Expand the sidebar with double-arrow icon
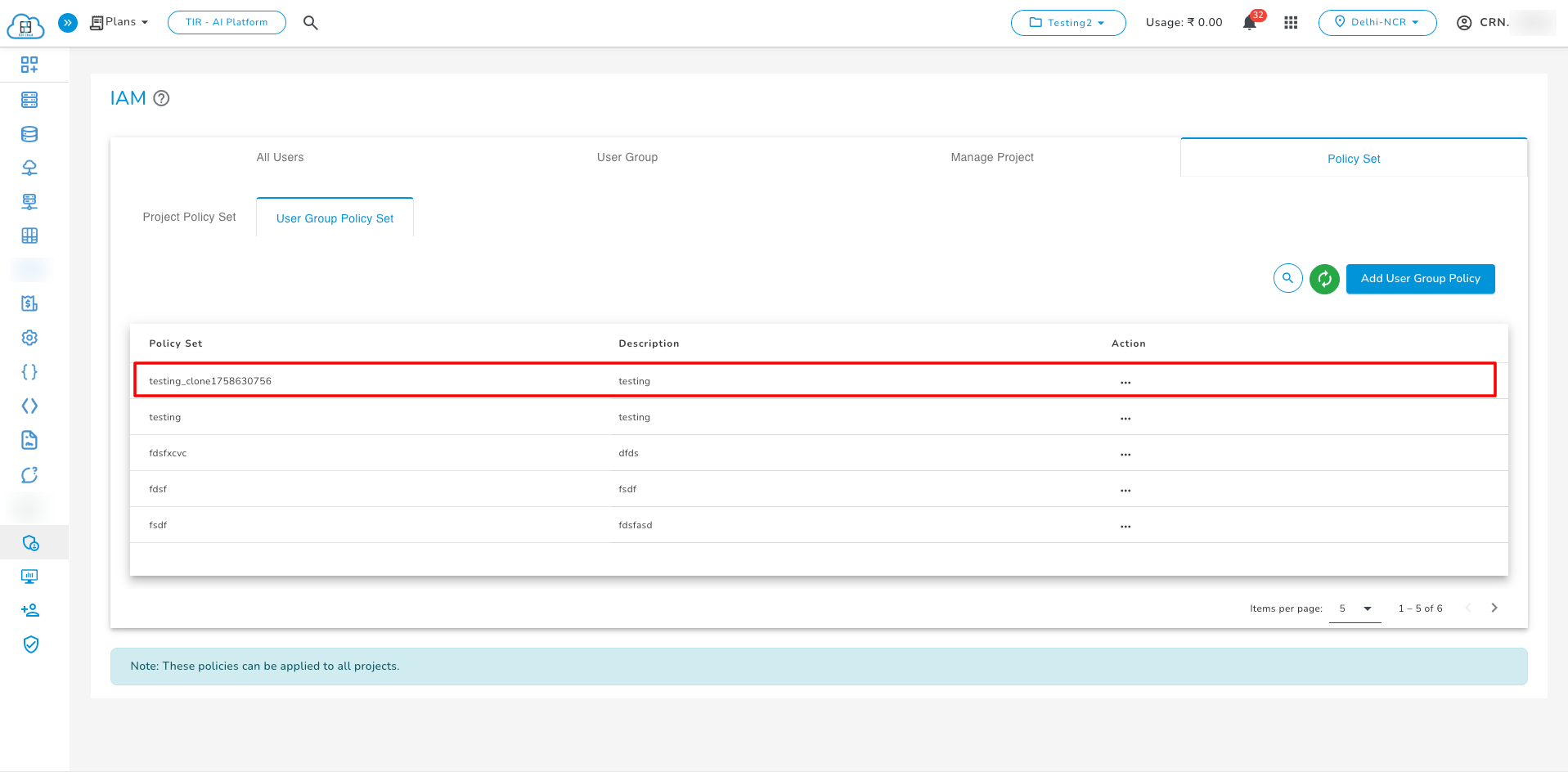This screenshot has width=1568, height=772. pos(68,23)
